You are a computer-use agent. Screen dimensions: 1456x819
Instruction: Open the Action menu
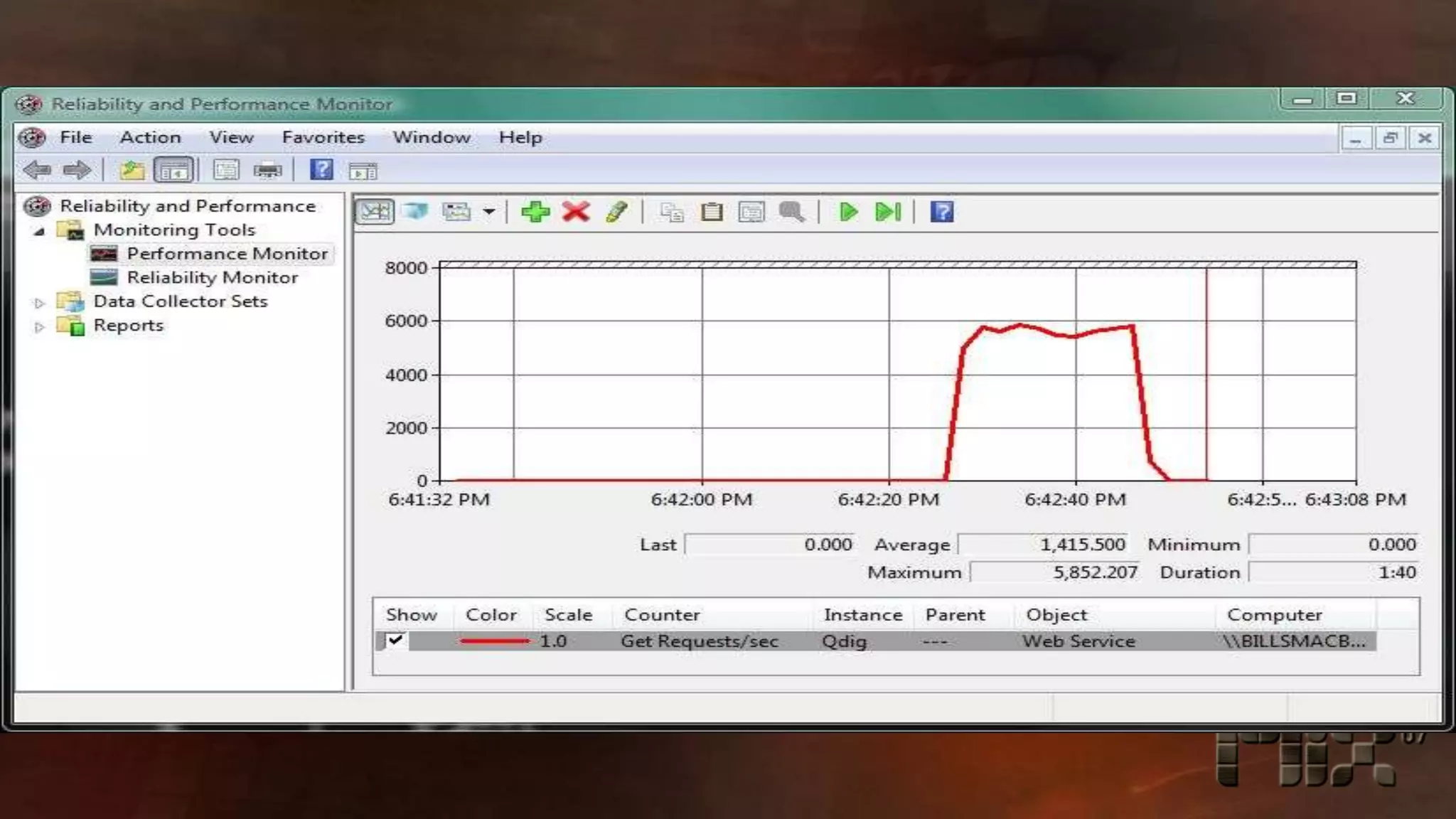pos(150,137)
